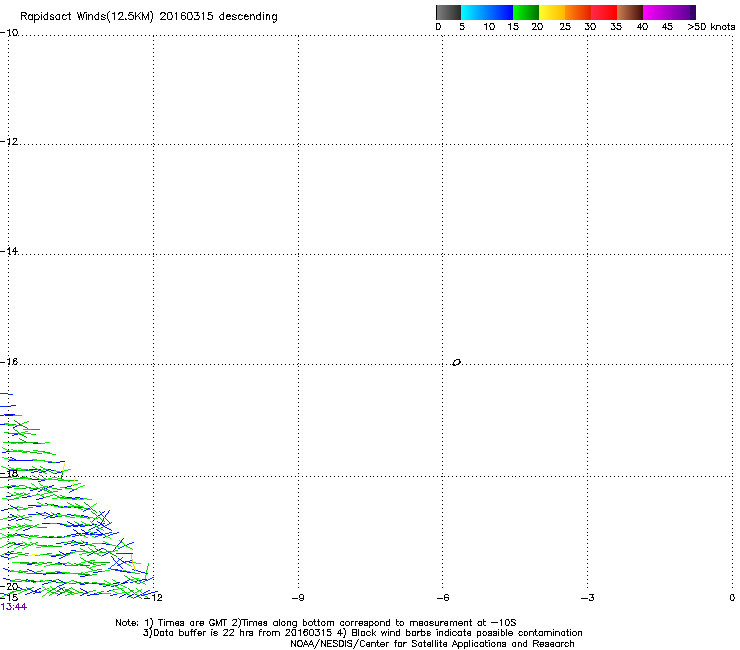The height and width of the screenshot is (650, 740).
Task: Click the yellow 20-25 knots legend segment
Action: pos(552,12)
